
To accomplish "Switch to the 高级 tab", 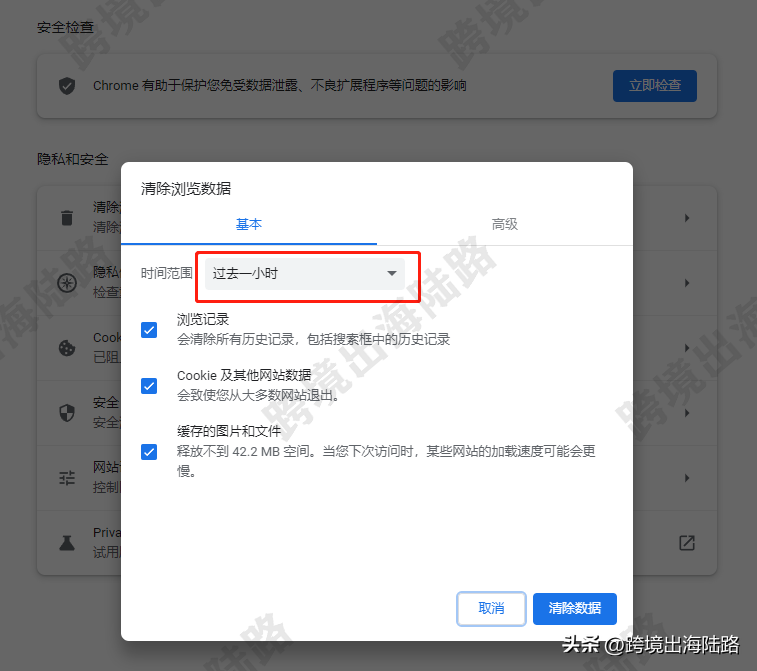I will [x=505, y=224].
